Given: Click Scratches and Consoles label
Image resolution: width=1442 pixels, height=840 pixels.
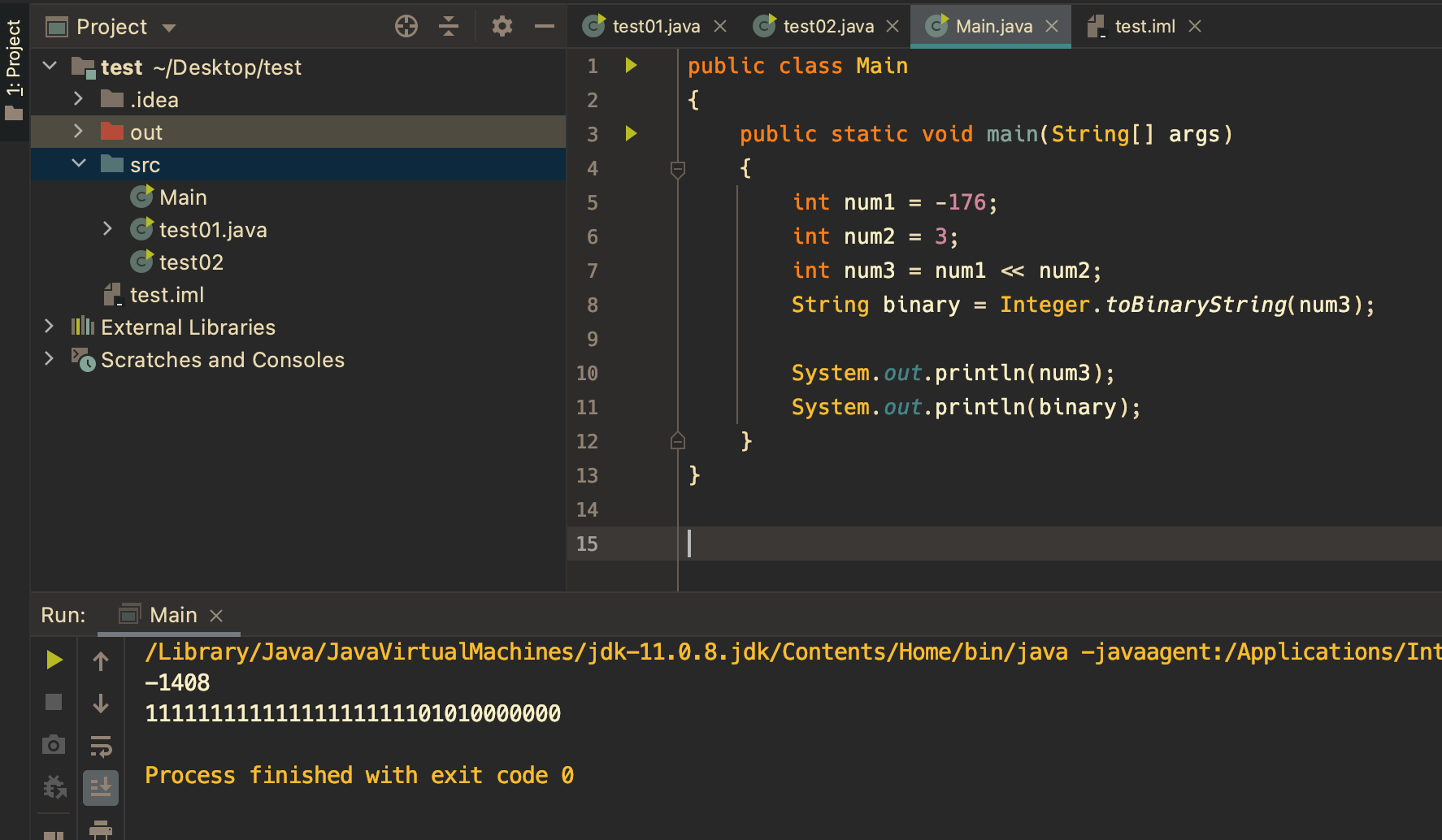Looking at the screenshot, I should tap(223, 359).
